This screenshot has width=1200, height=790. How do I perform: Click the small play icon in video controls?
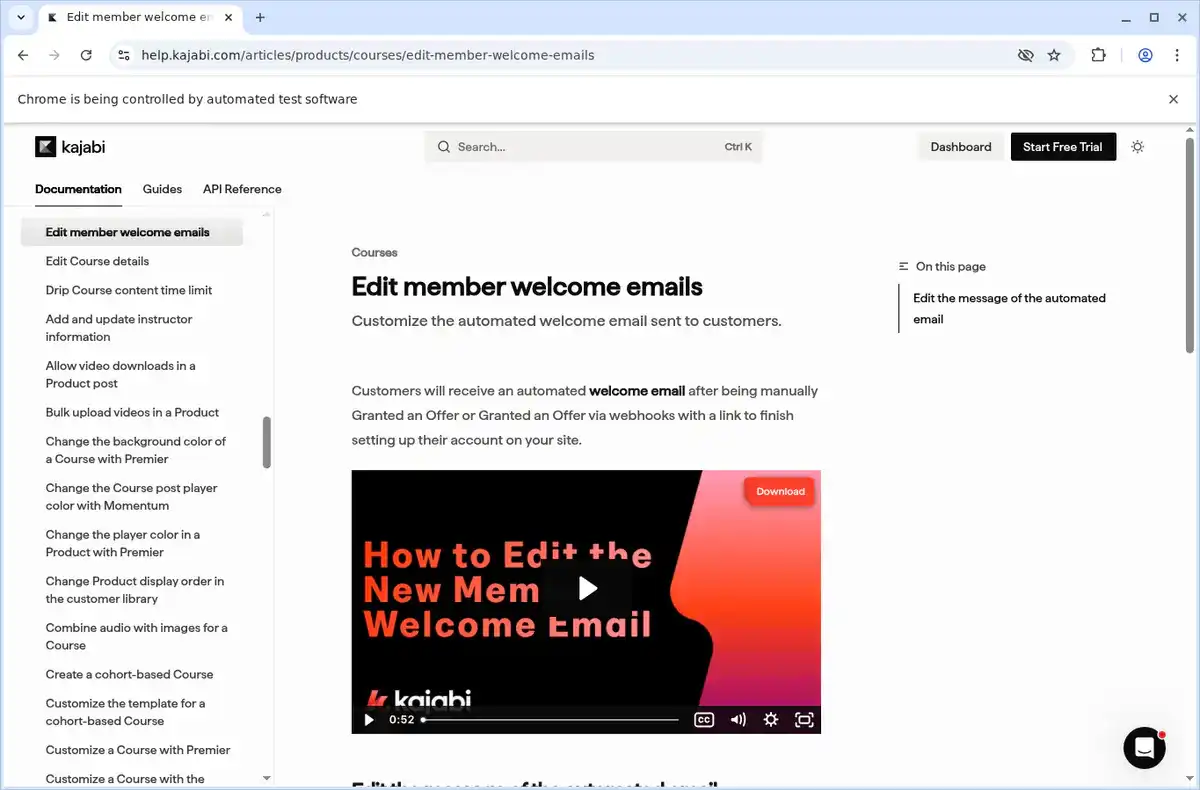point(369,719)
